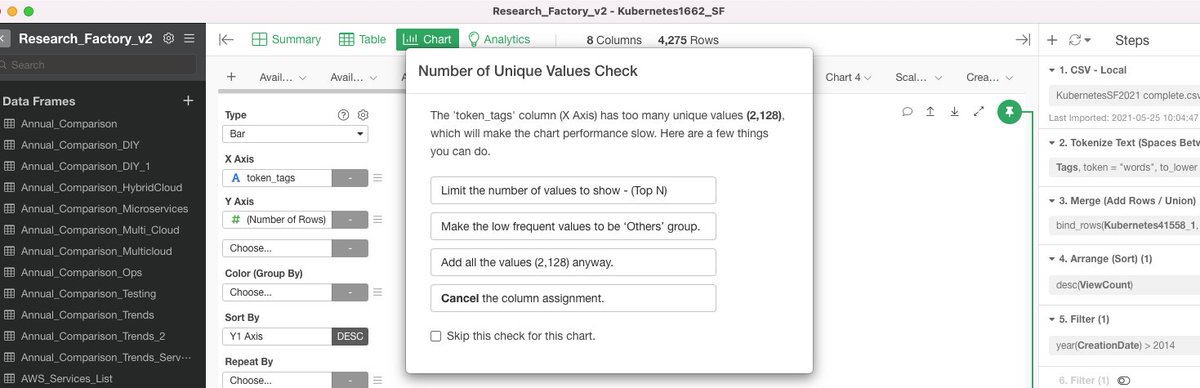Open Repeat By hamburger menu
This screenshot has width=1200, height=388.
[378, 381]
